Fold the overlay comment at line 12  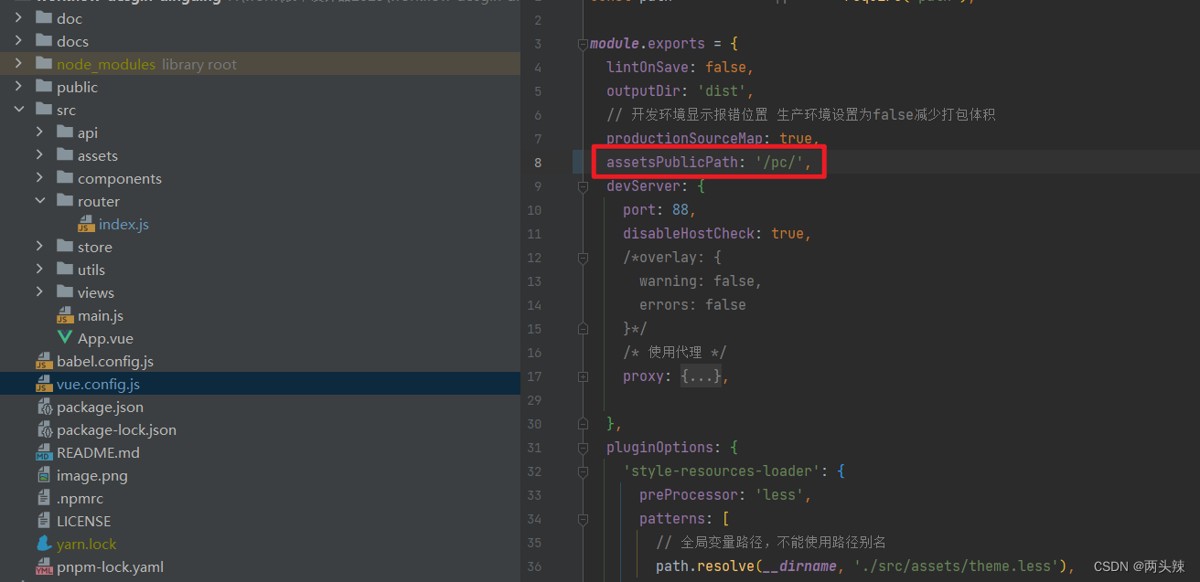coord(582,258)
